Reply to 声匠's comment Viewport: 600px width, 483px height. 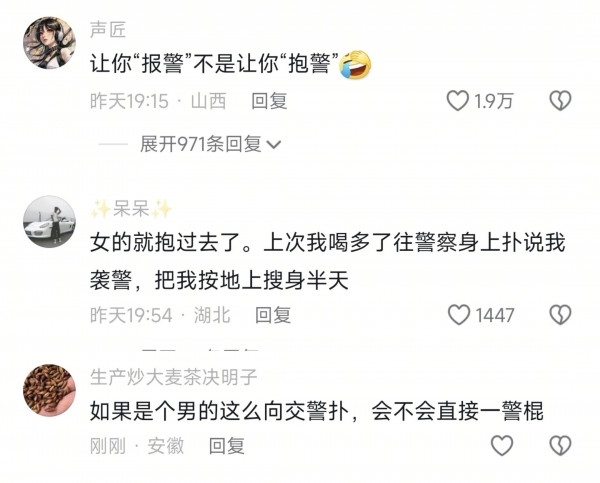pyautogui.click(x=269, y=101)
